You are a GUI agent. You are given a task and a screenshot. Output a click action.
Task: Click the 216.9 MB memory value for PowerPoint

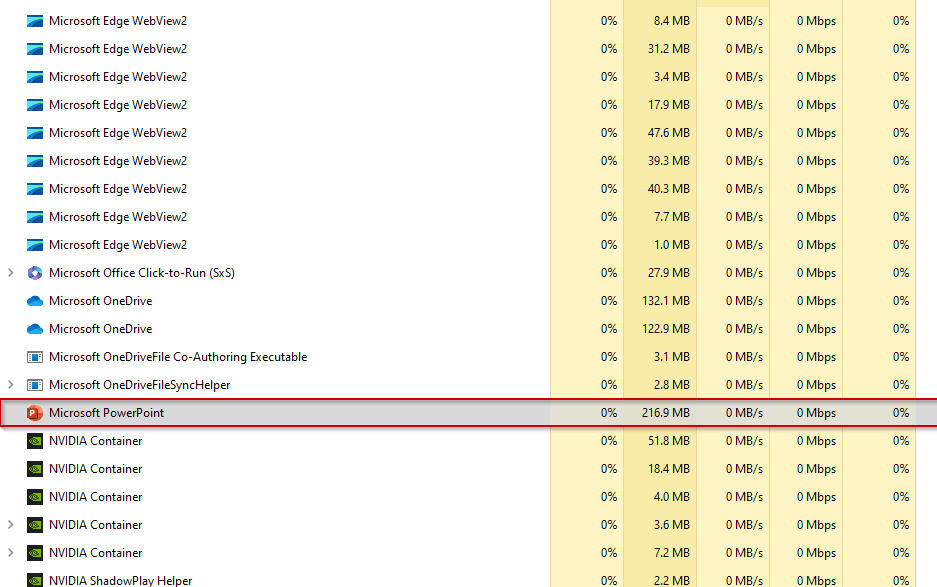pyautogui.click(x=666, y=413)
